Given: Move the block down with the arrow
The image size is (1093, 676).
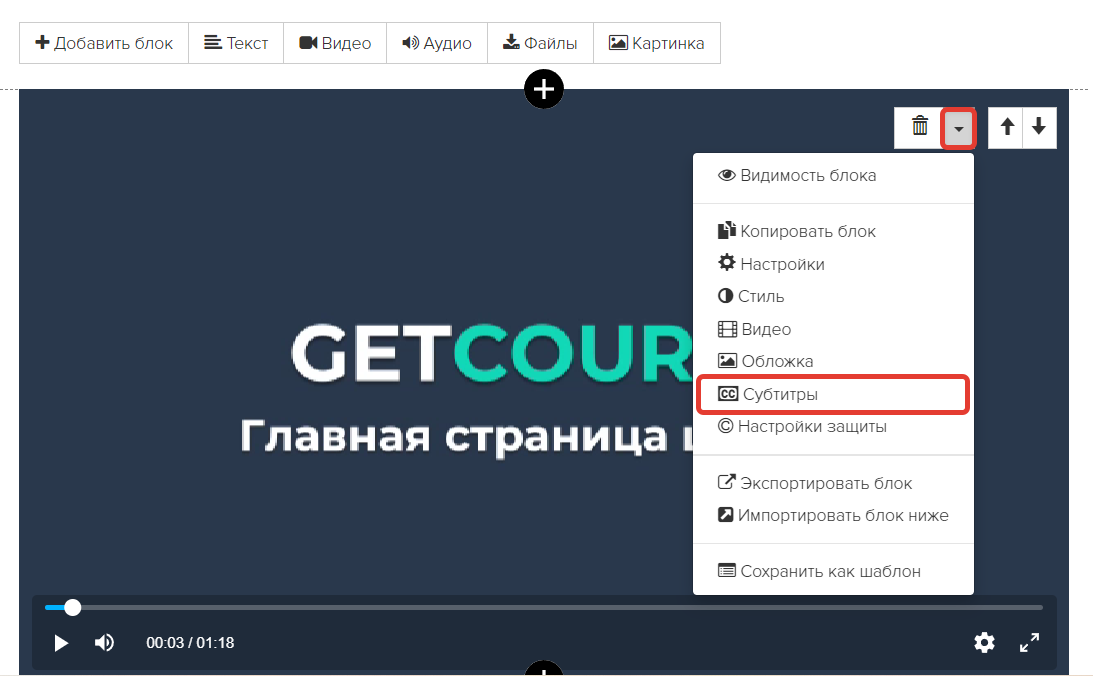Looking at the screenshot, I should (x=1039, y=127).
